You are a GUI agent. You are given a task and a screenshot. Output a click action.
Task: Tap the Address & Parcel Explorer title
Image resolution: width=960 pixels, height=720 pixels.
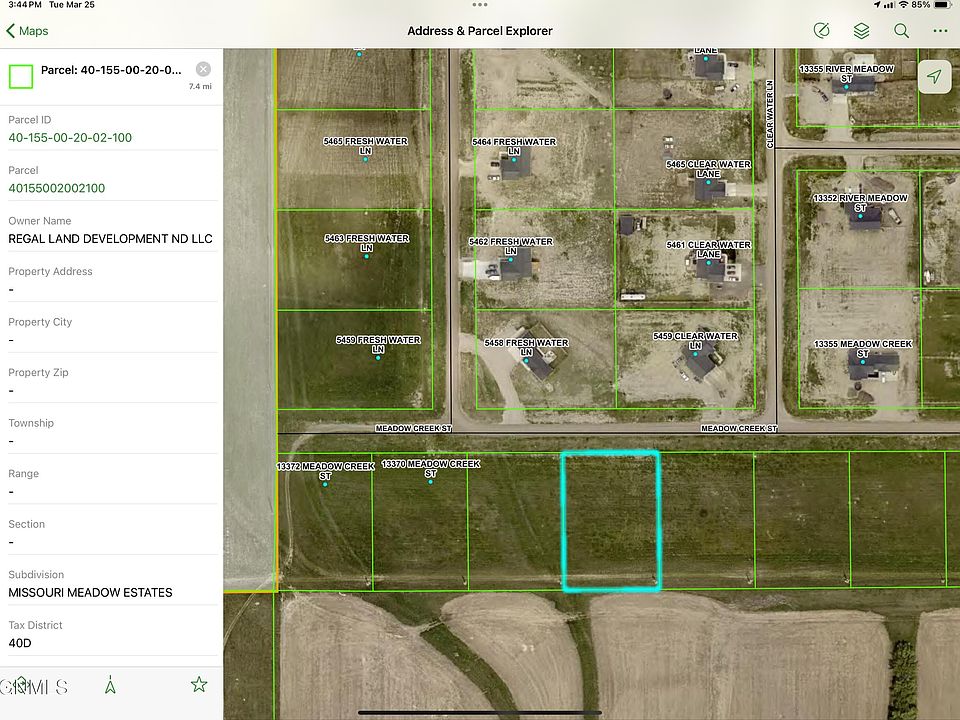[480, 31]
